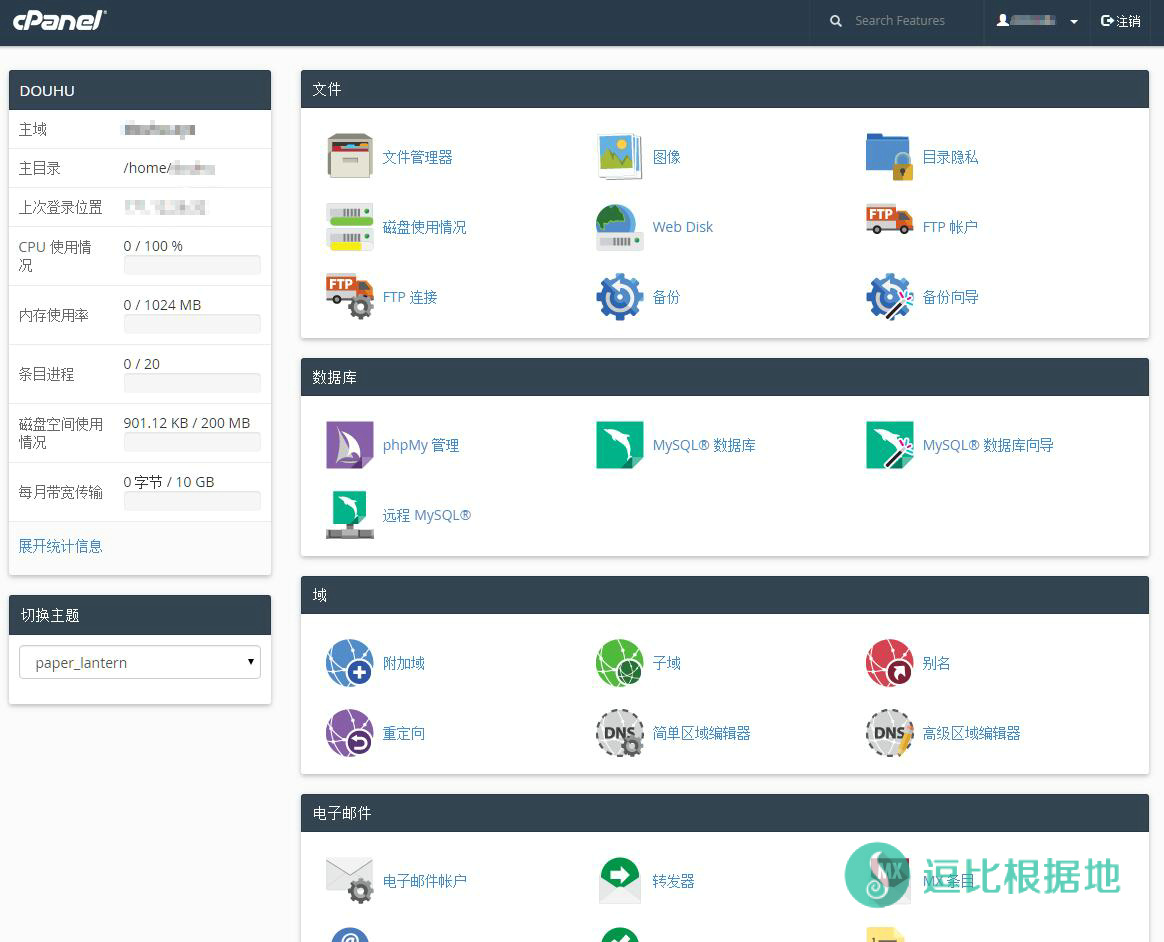The width and height of the screenshot is (1164, 942).
Task: Open the phpMyAdmin sailboat icon
Action: [x=349, y=445]
